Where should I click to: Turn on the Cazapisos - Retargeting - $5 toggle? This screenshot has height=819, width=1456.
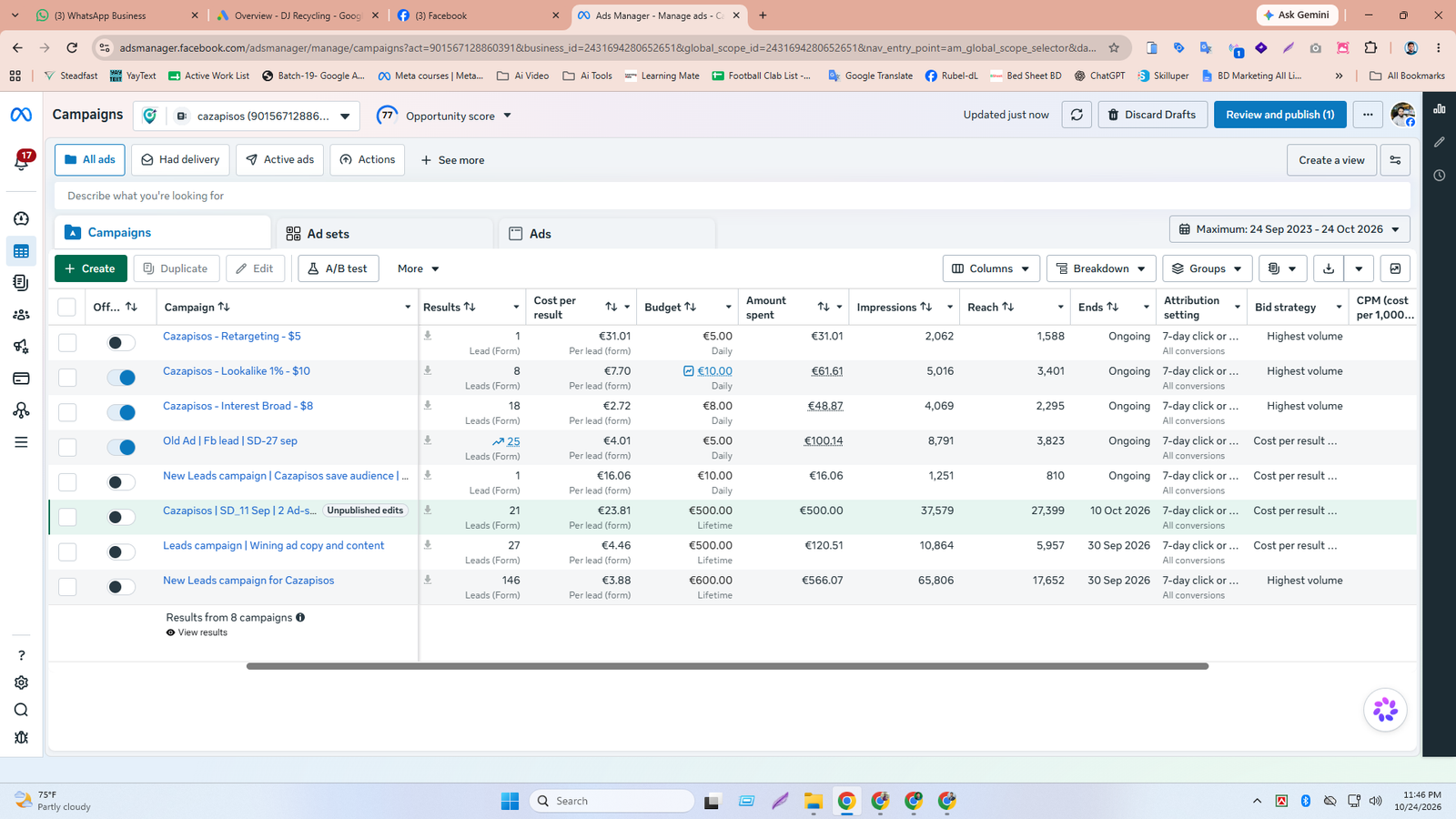(x=121, y=343)
